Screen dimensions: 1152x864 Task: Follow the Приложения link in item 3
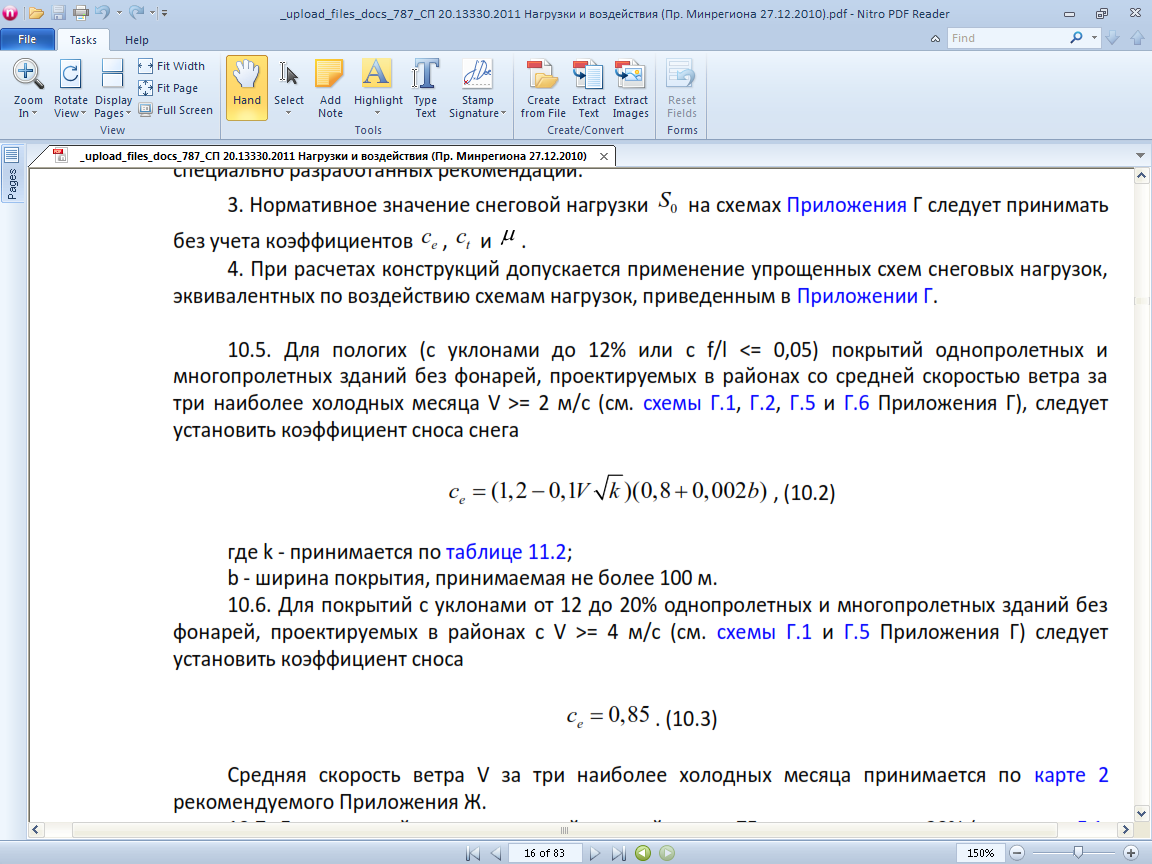[846, 205]
